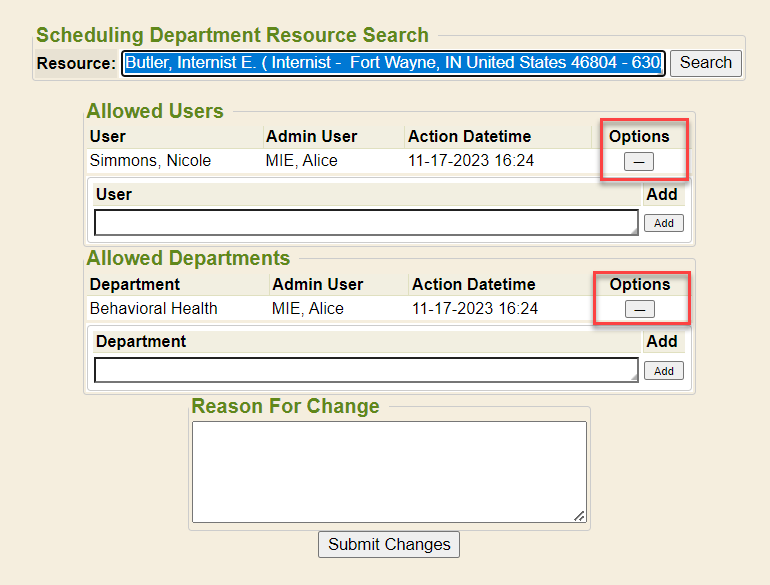Click the User entry field under Allowed Users

pyautogui.click(x=365, y=222)
